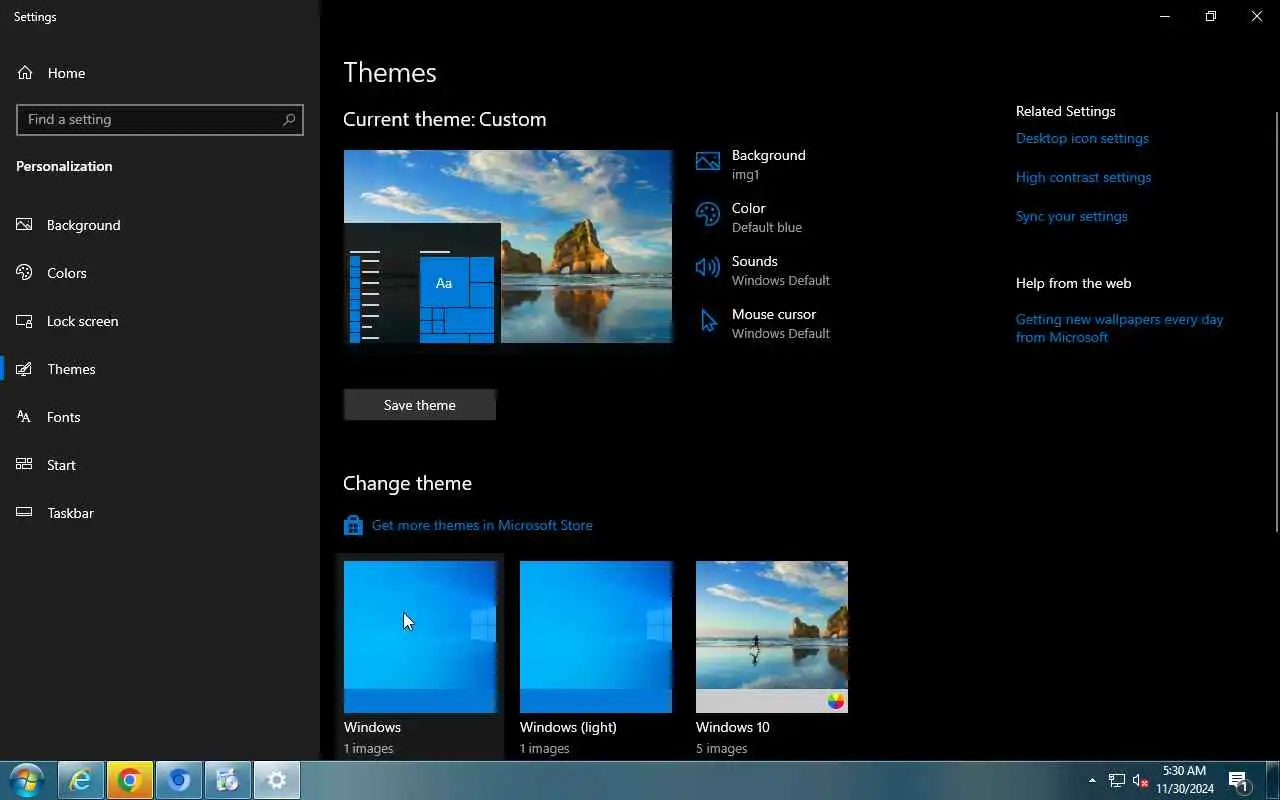Click the Microsoft Store bag icon
The image size is (1280, 800).
353,525
